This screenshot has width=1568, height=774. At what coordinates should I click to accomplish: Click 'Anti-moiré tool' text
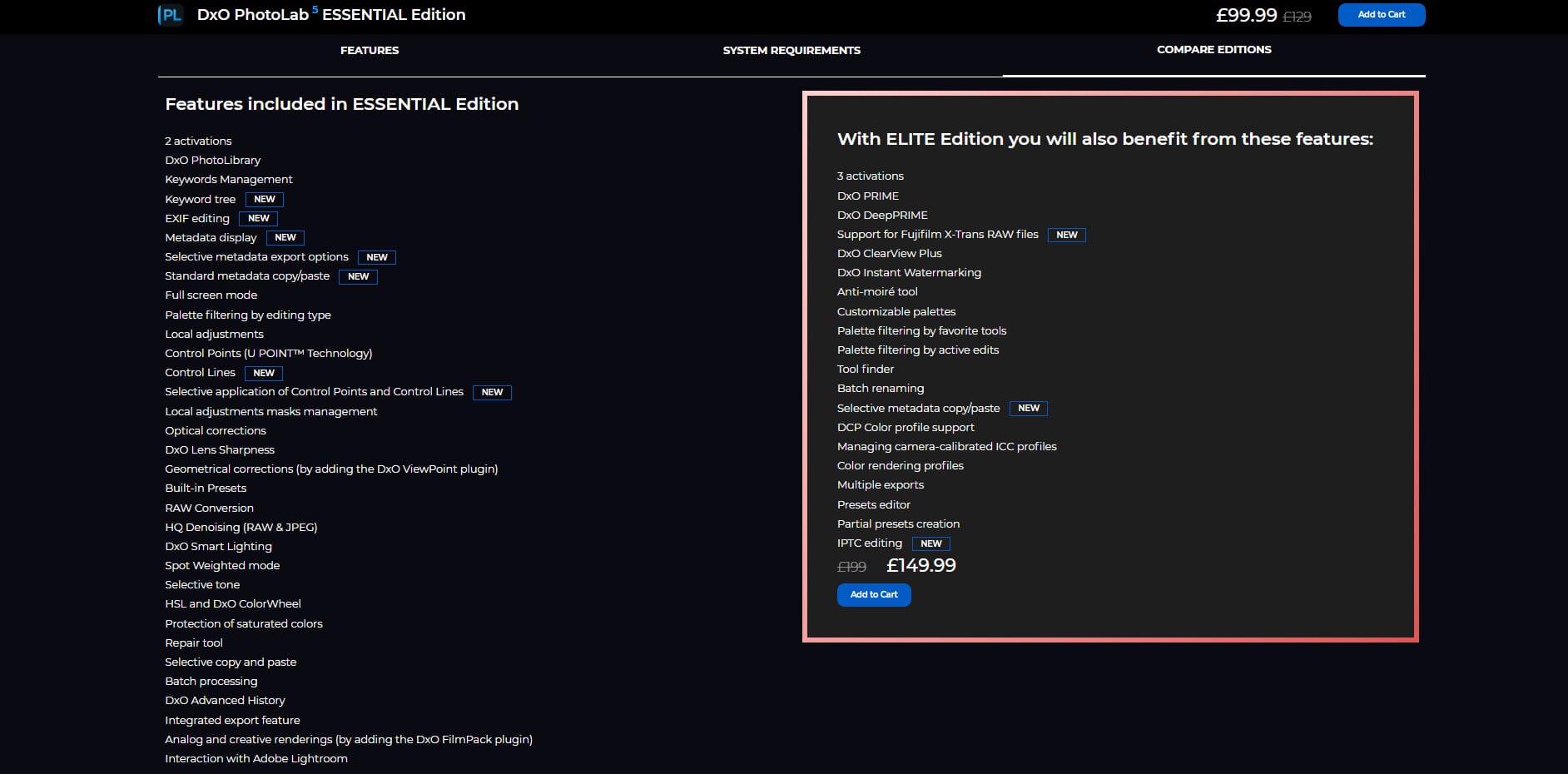click(x=877, y=292)
